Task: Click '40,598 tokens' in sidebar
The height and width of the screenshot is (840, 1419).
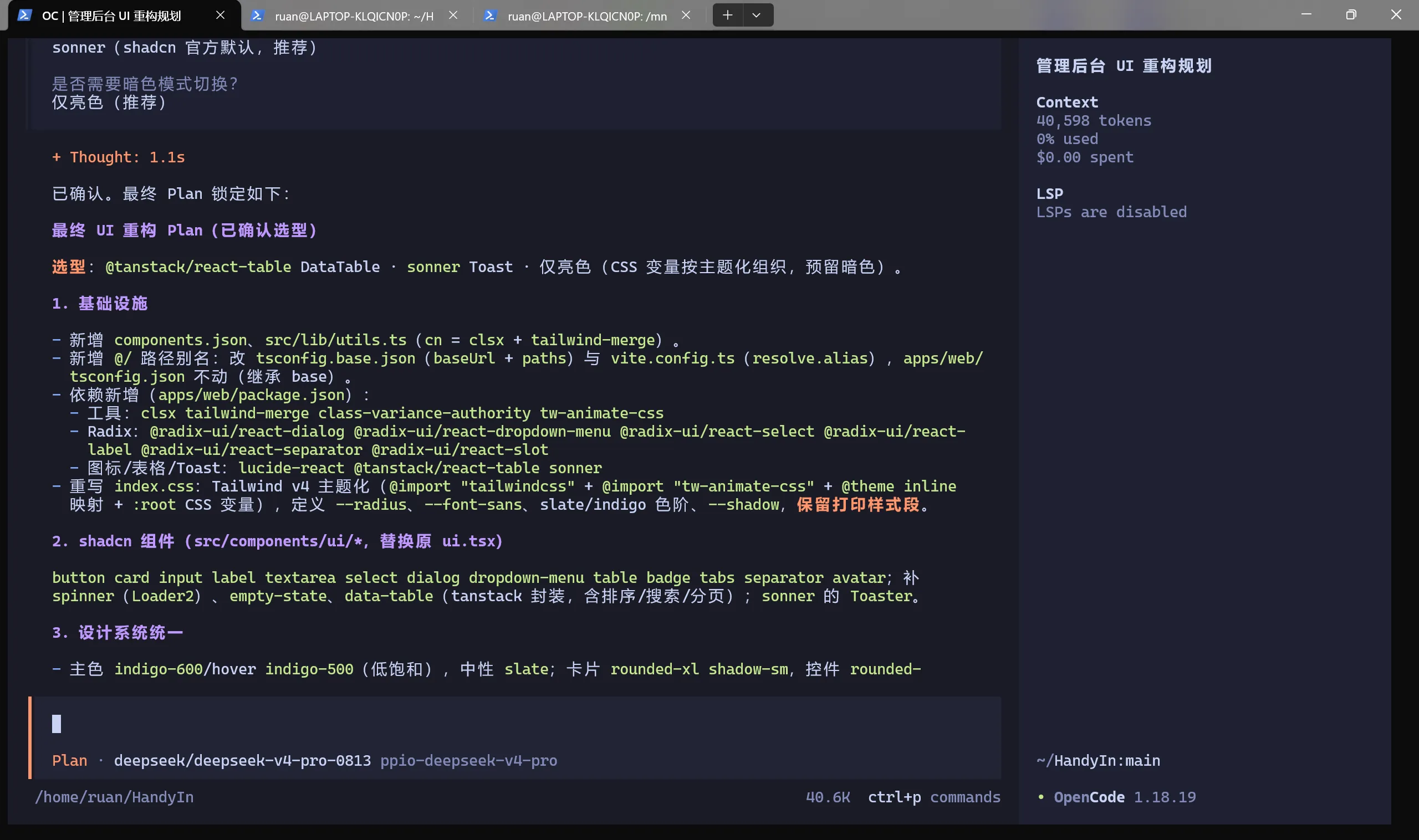Action: click(1094, 121)
